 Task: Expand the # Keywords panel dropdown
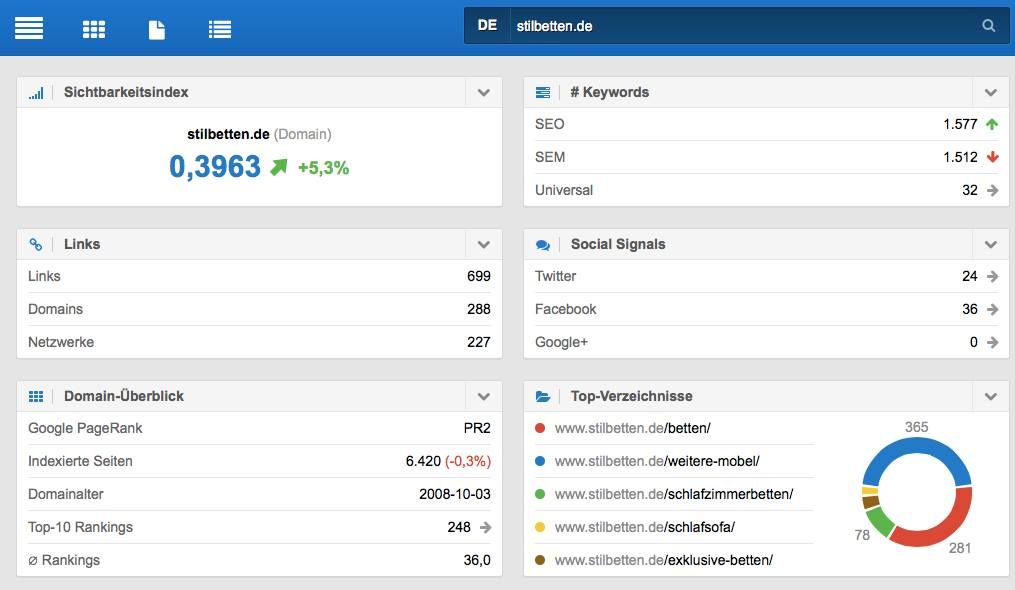[x=990, y=93]
